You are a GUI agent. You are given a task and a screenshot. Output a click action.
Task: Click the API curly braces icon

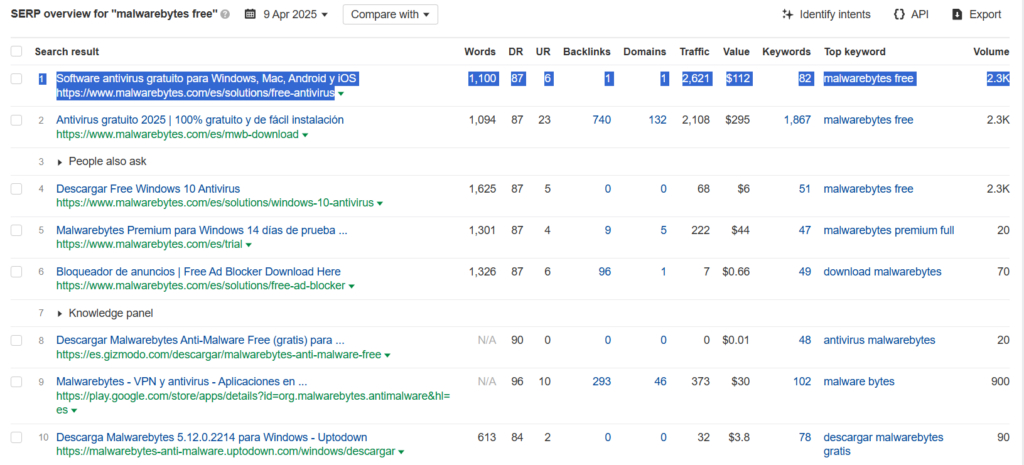(899, 14)
